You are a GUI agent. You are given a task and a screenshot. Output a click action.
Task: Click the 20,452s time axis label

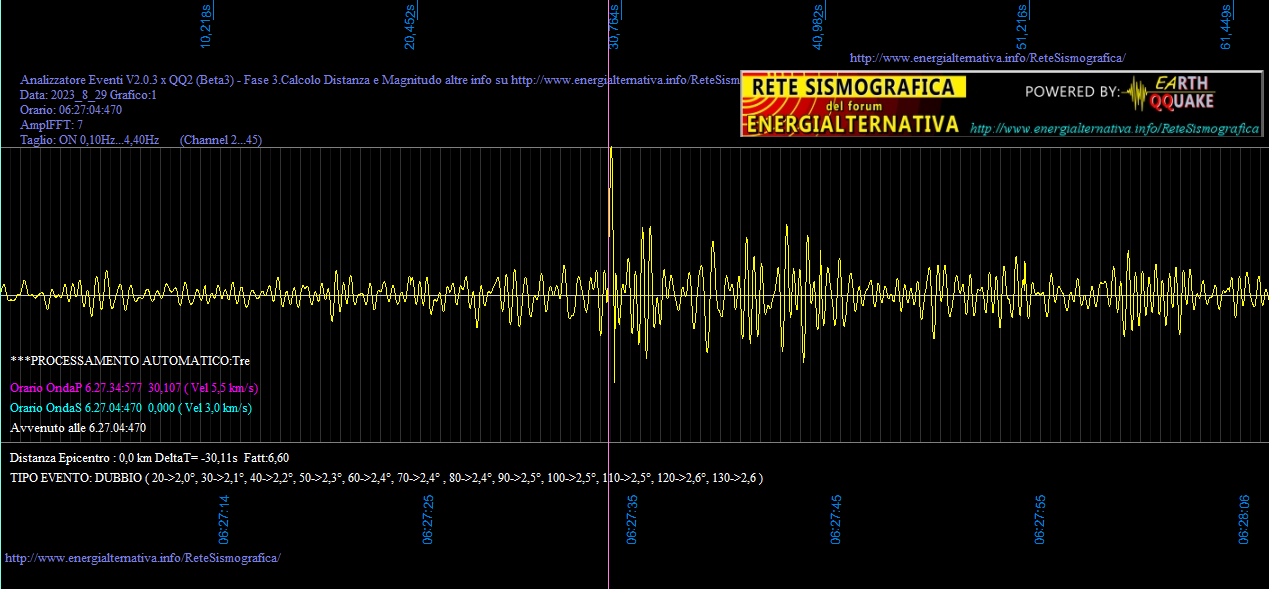pos(410,27)
